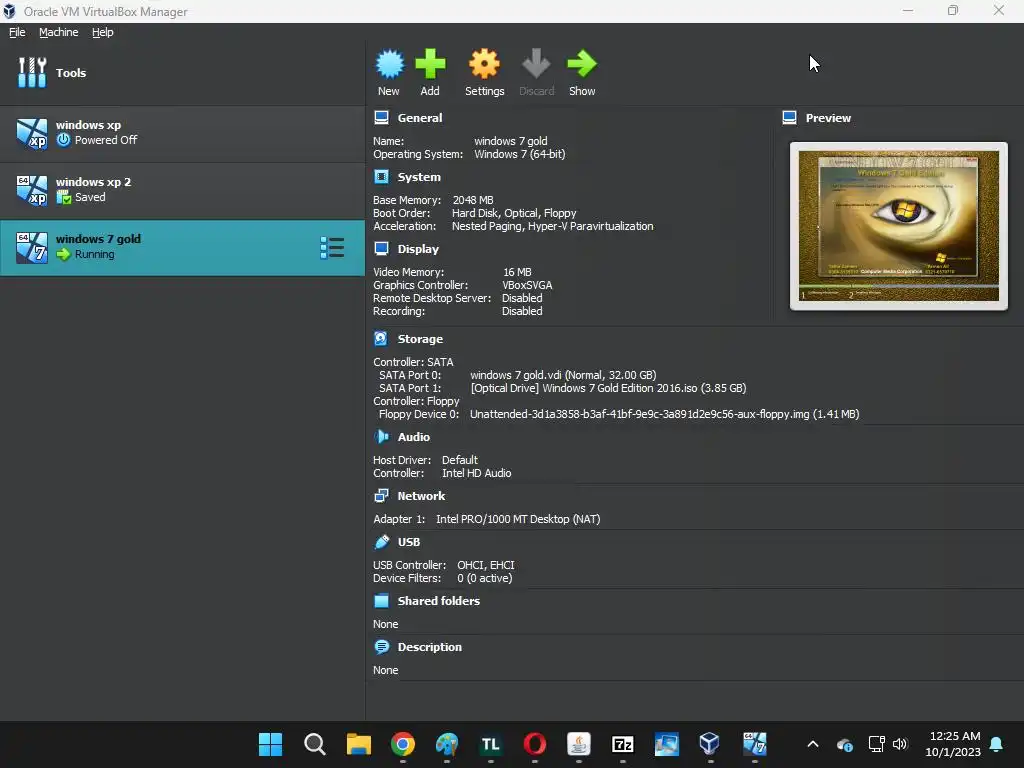Image resolution: width=1024 pixels, height=768 pixels.
Task: Click the windows xp 2 VM OS icon
Action: pos(32,190)
